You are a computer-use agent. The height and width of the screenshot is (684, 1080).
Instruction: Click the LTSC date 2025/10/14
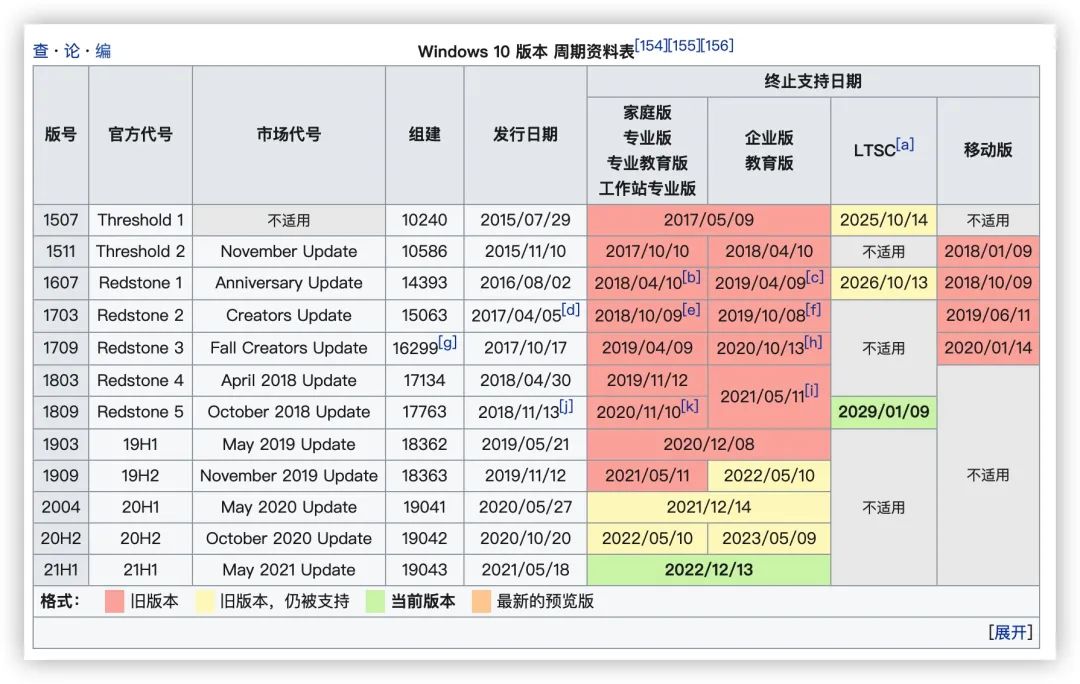pyautogui.click(x=884, y=220)
